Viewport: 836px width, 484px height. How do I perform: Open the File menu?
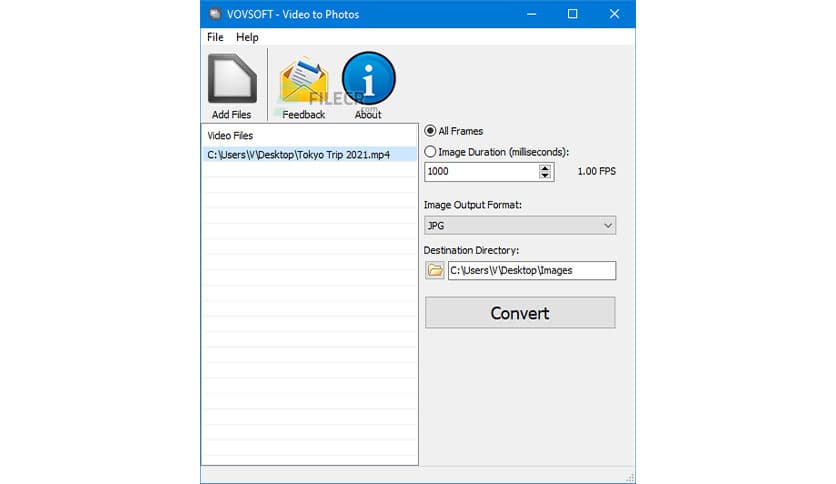[x=215, y=37]
